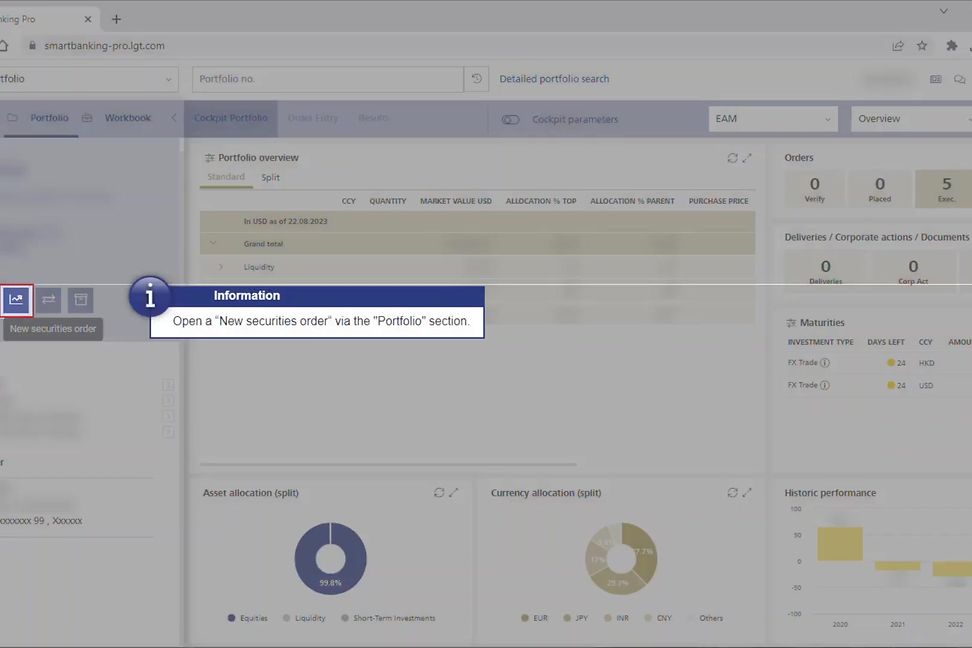Bookmark this page with the star icon
The image size is (972, 648).
922,45
